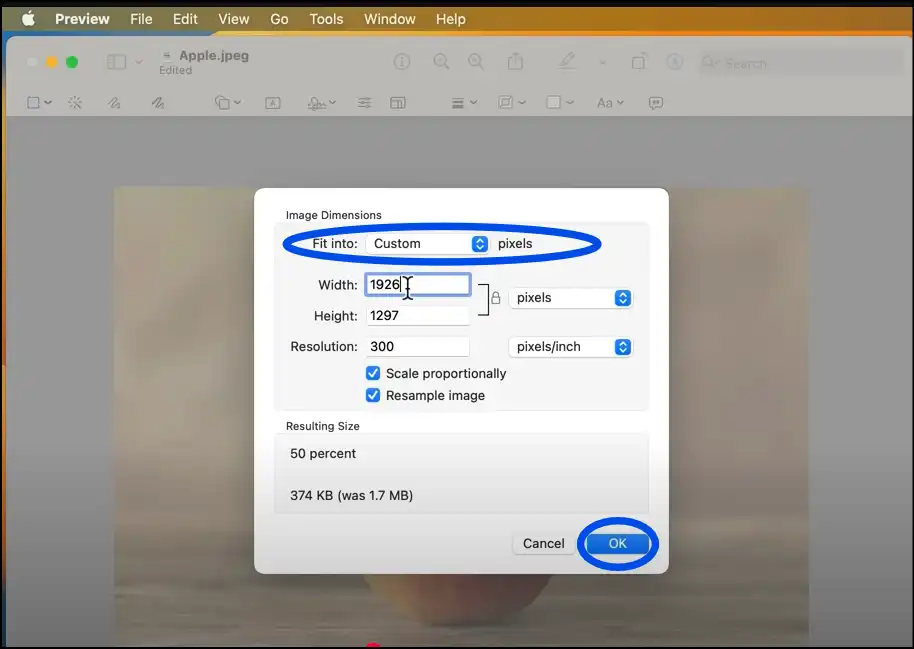Open the Window menu
Screen dimensions: 914x649
click(389, 19)
